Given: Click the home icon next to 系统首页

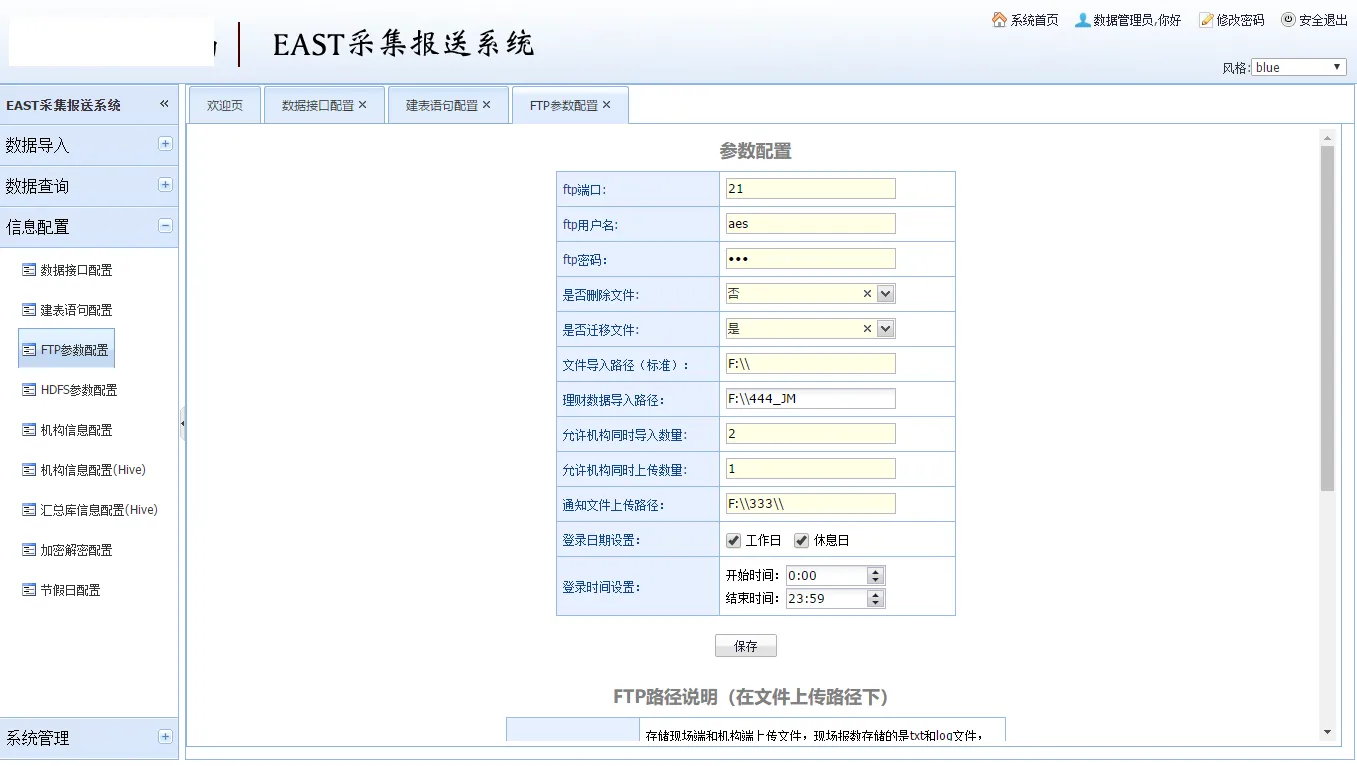Looking at the screenshot, I should (999, 20).
